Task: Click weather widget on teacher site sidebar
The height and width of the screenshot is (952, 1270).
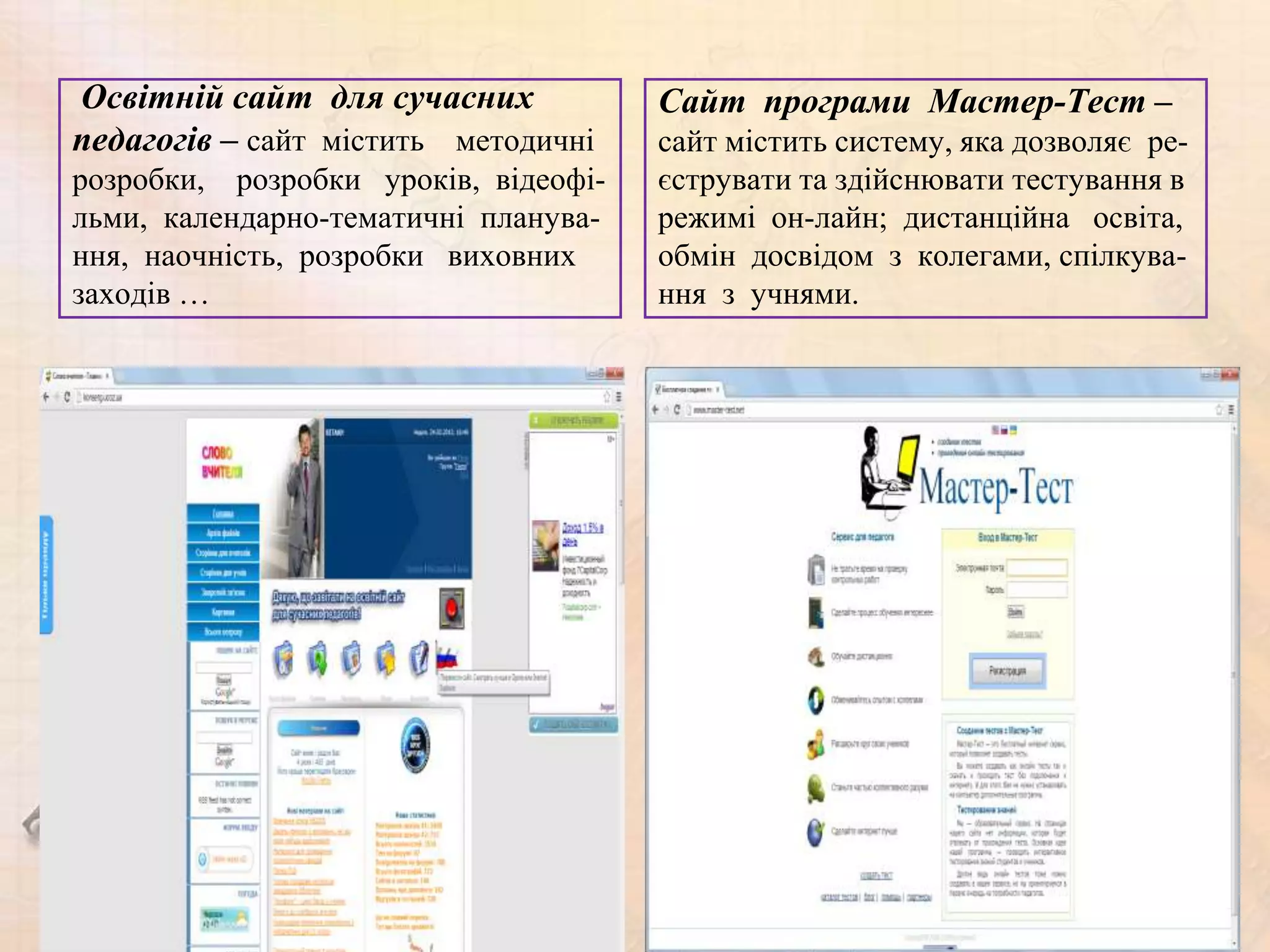Action: click(224, 920)
